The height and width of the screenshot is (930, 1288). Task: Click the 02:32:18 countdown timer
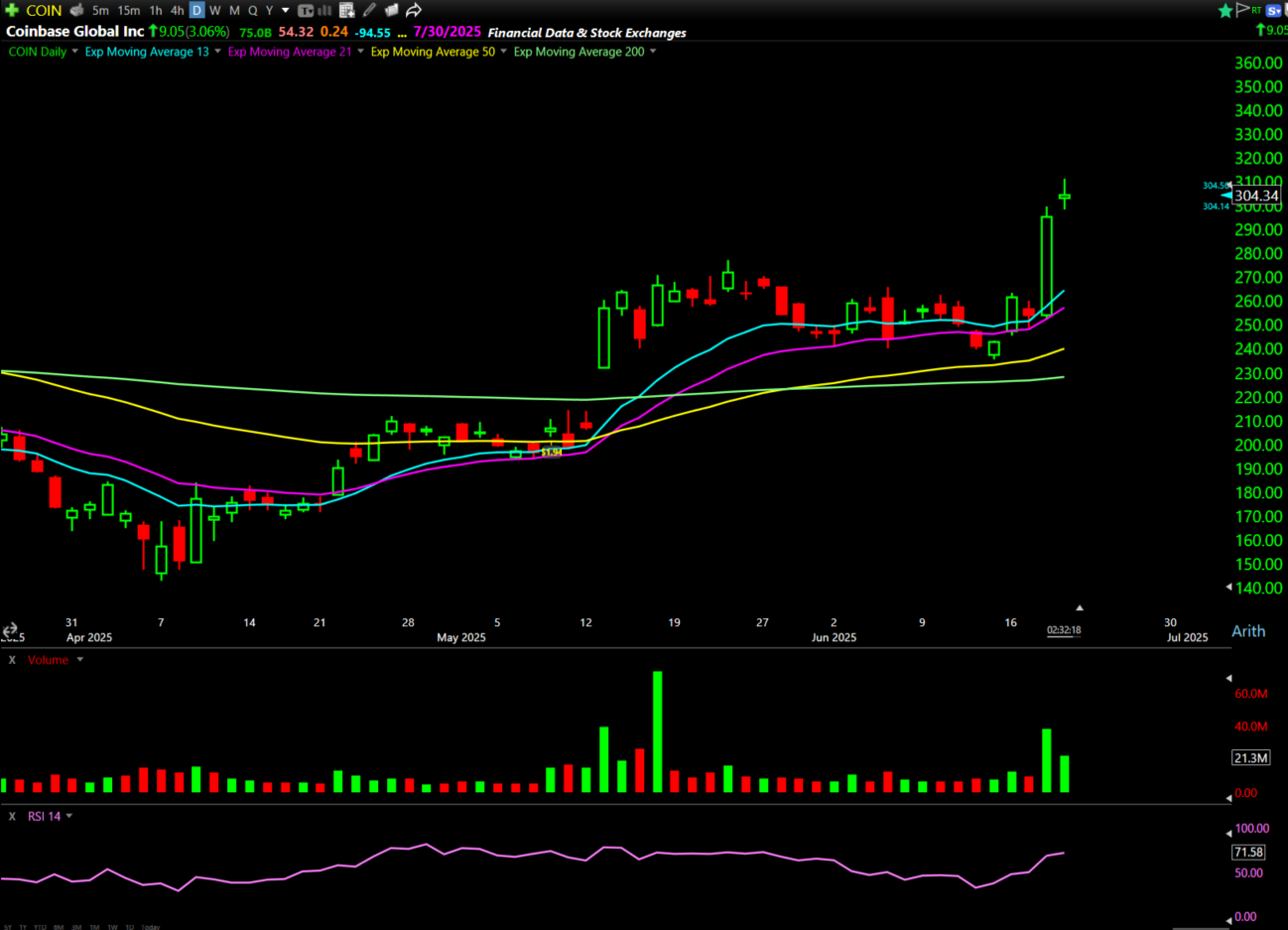pos(1064,630)
